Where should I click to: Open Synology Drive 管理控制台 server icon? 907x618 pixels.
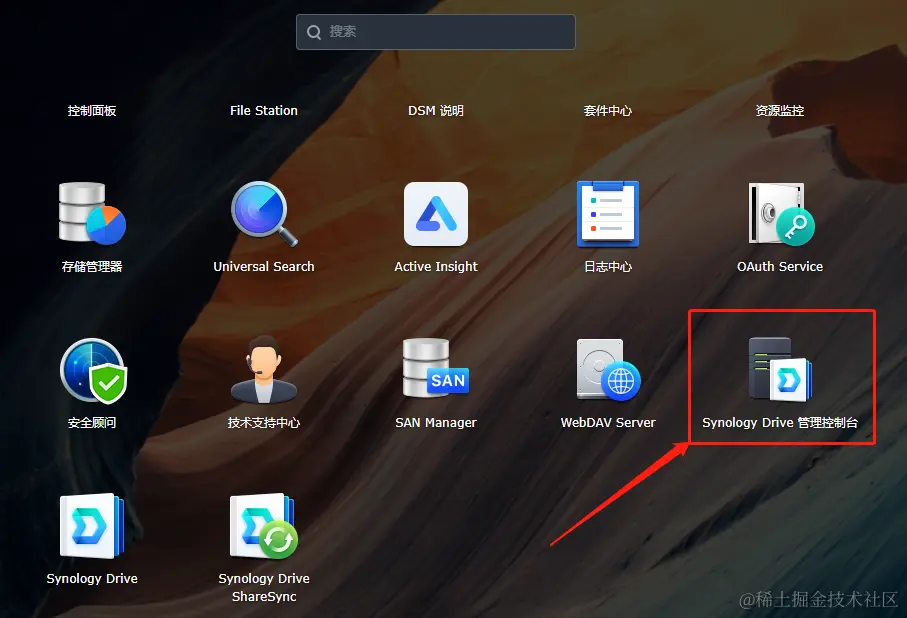coord(780,369)
